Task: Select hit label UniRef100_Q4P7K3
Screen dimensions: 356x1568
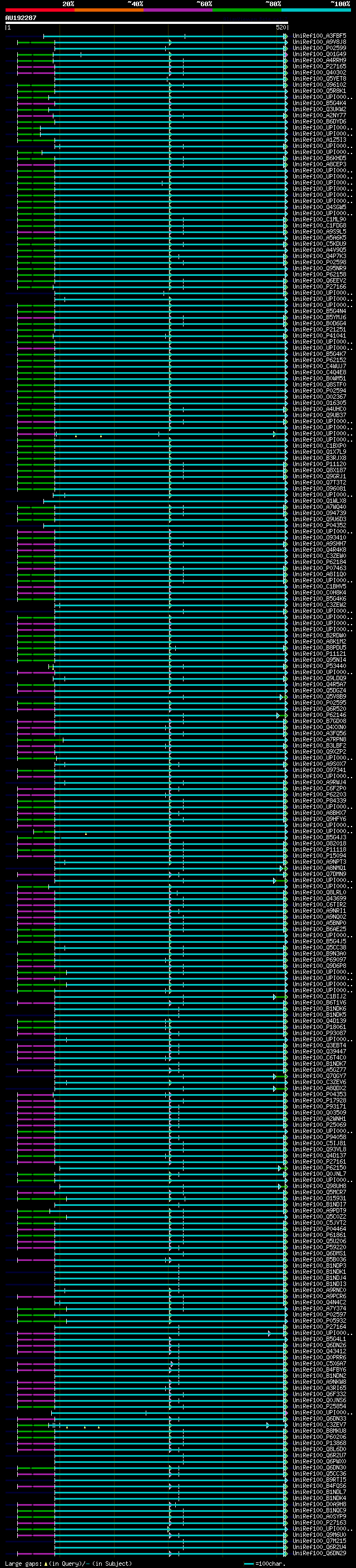Action: tap(319, 256)
